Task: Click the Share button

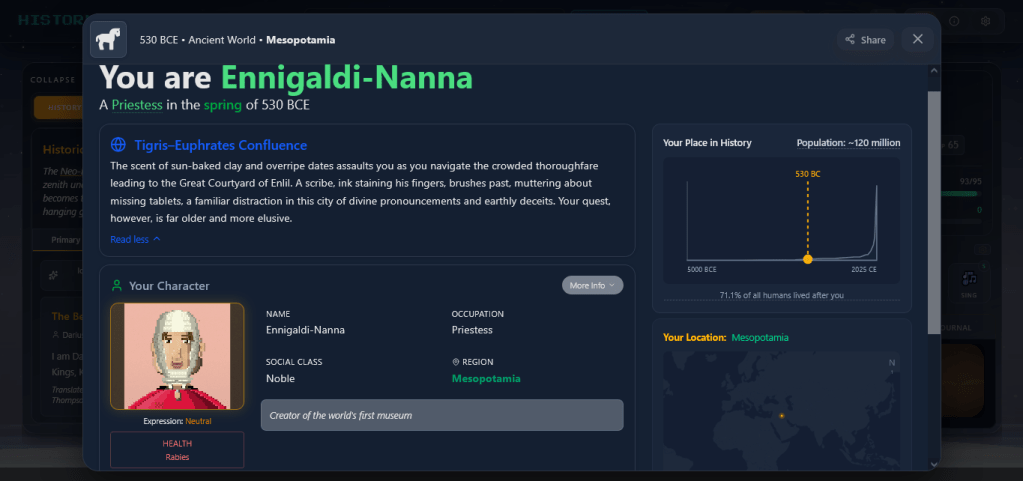Action: point(865,40)
